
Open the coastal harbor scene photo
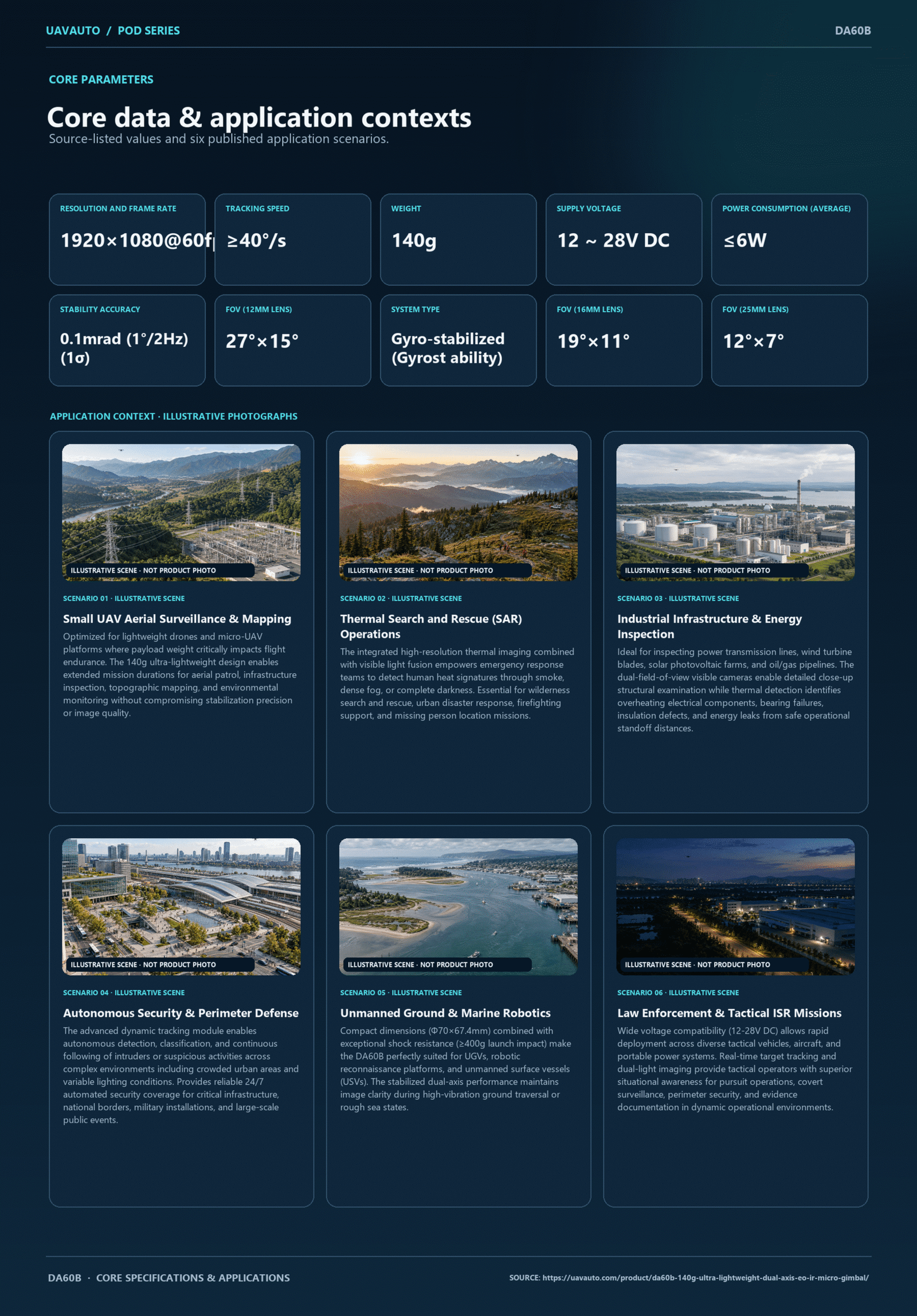pyautogui.click(x=458, y=907)
